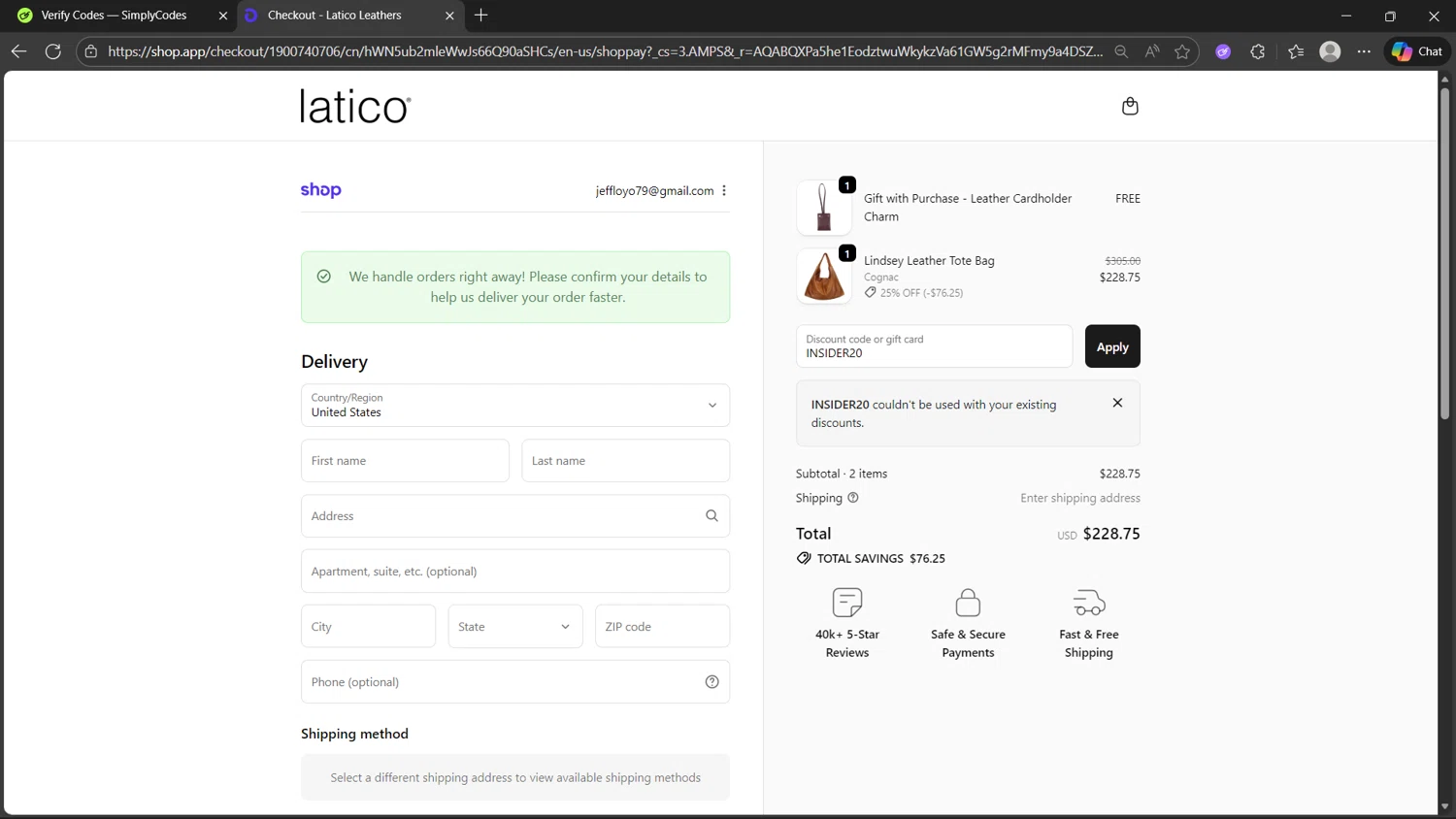
Task: Click the shop logo
Action: coord(321,190)
